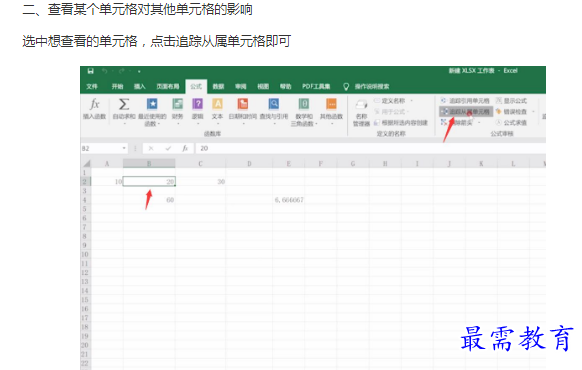The height and width of the screenshot is (370, 582).
Task: Open the 数学和三角函数 menu
Action: tap(304, 112)
